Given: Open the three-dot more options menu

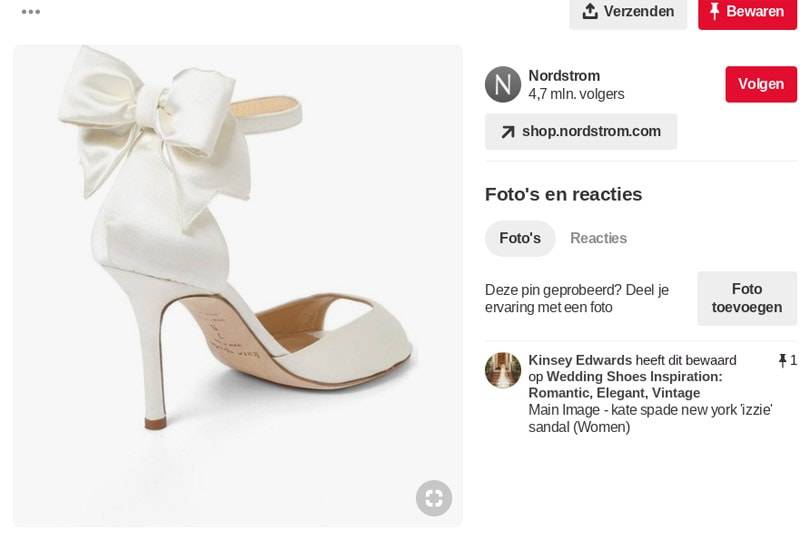Looking at the screenshot, I should pyautogui.click(x=31, y=12).
